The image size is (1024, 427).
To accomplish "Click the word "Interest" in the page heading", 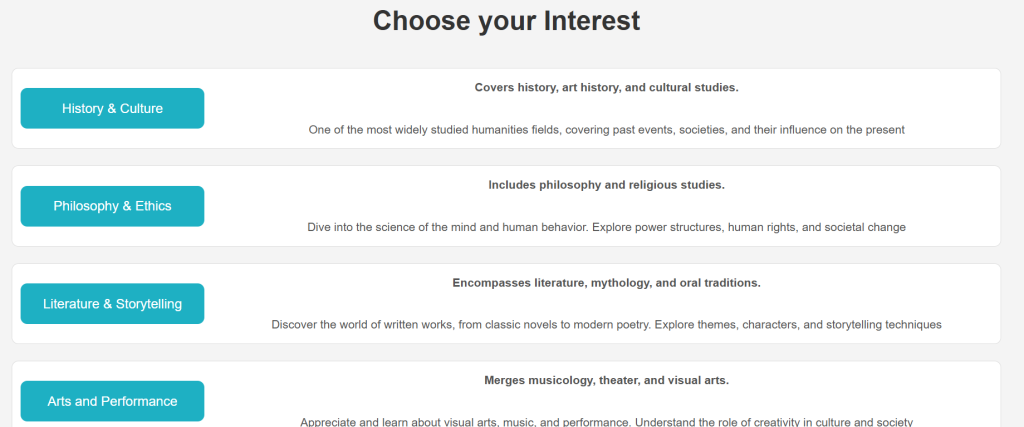I will 590,21.
